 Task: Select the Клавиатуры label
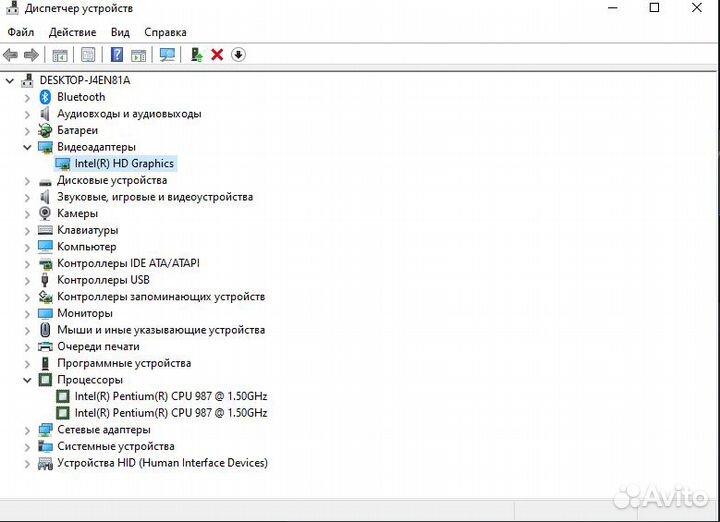pyautogui.click(x=87, y=230)
